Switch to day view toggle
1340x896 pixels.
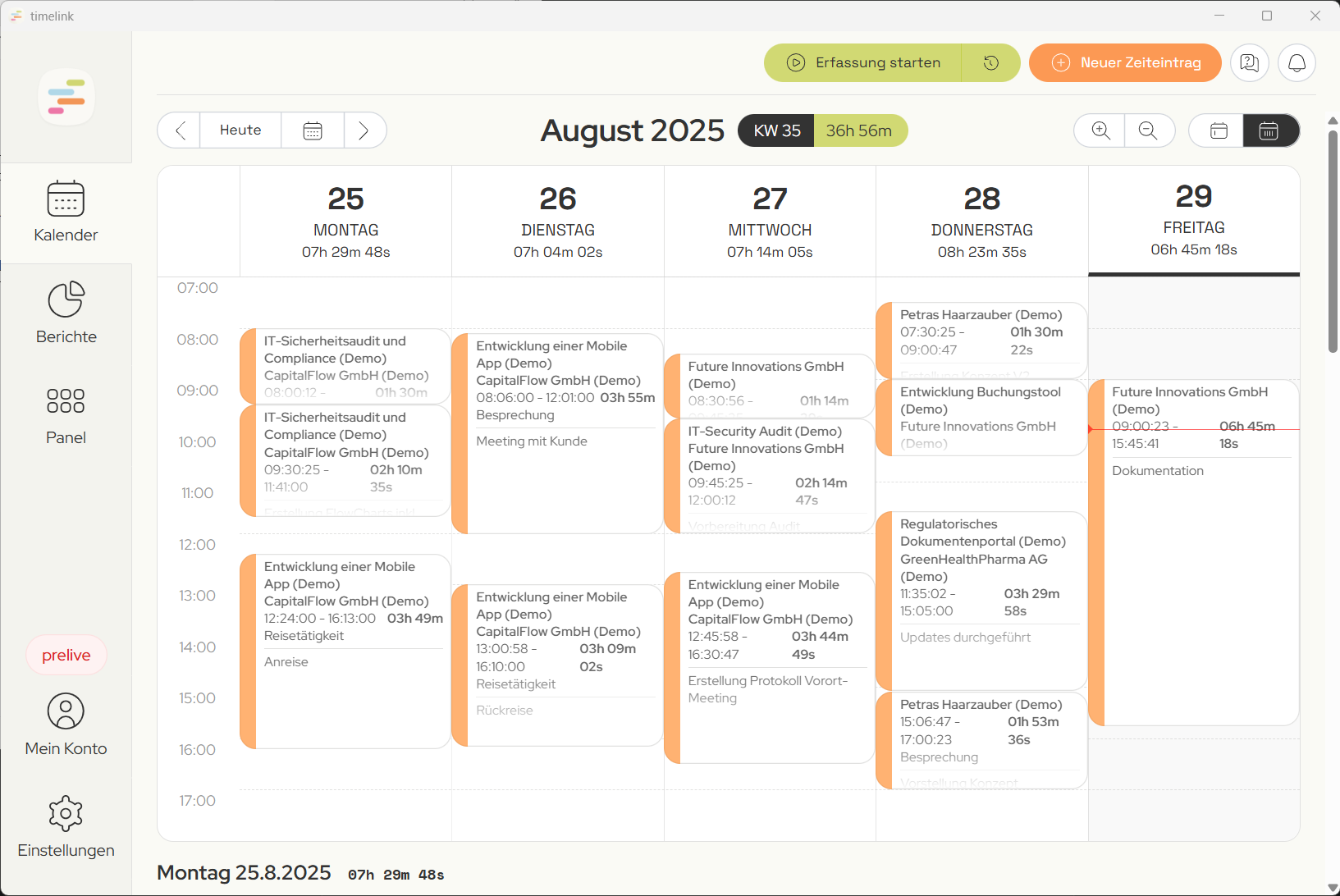(1218, 130)
